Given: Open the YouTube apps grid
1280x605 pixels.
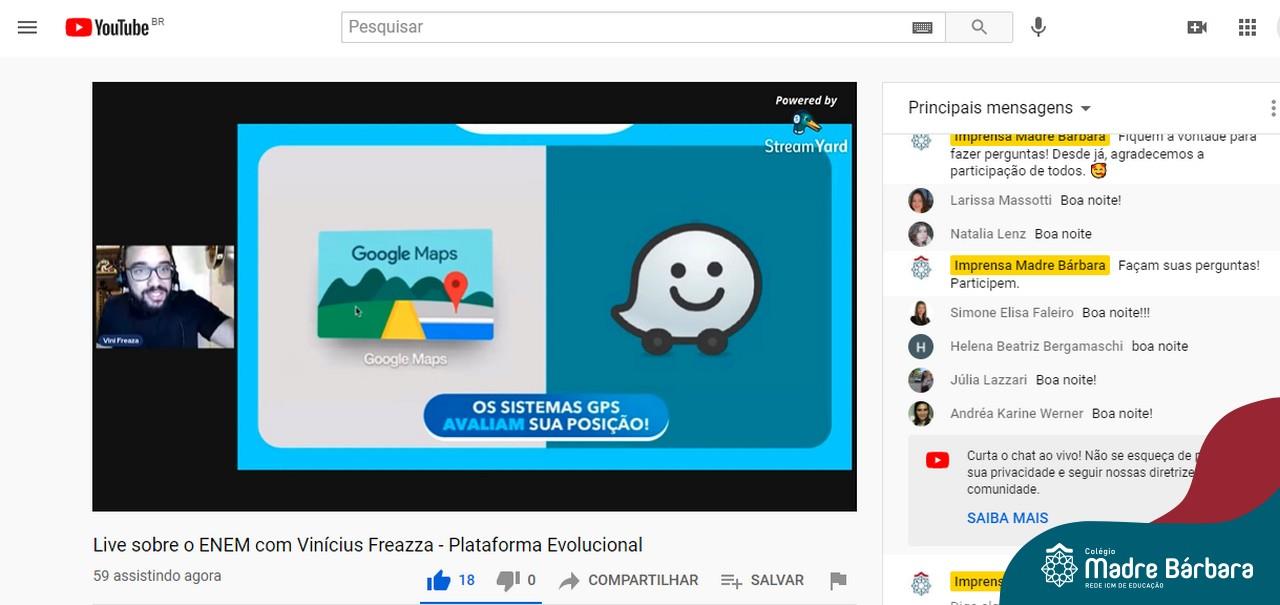Looking at the screenshot, I should [x=1247, y=27].
